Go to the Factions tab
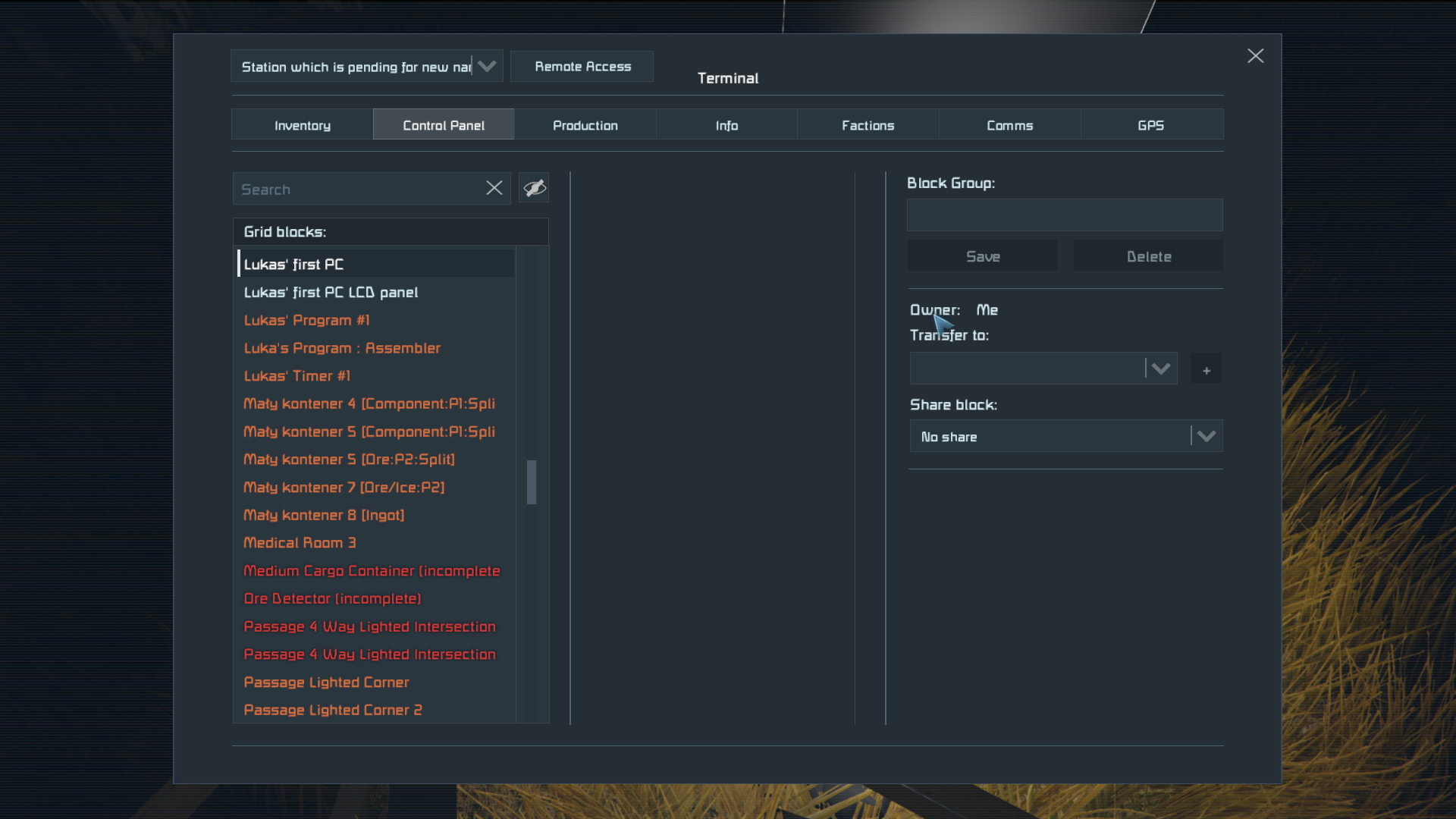 point(868,125)
